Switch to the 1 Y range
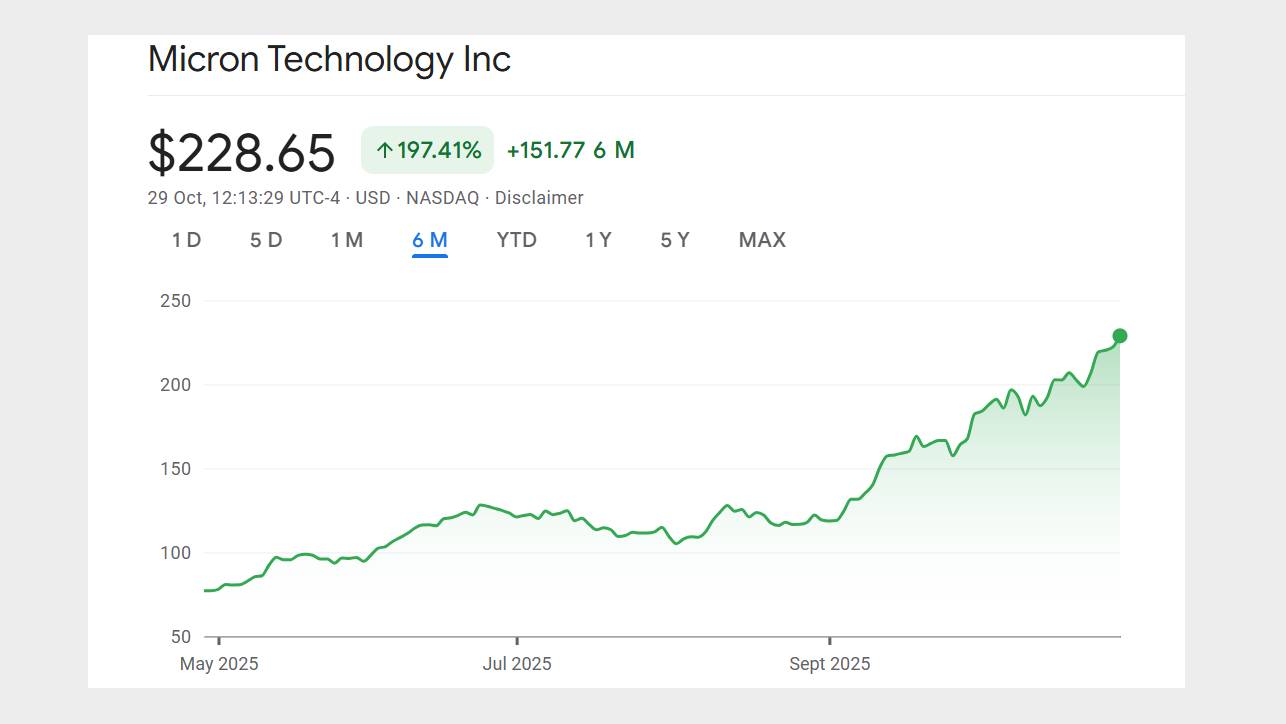This screenshot has height=724, width=1286. click(x=597, y=240)
